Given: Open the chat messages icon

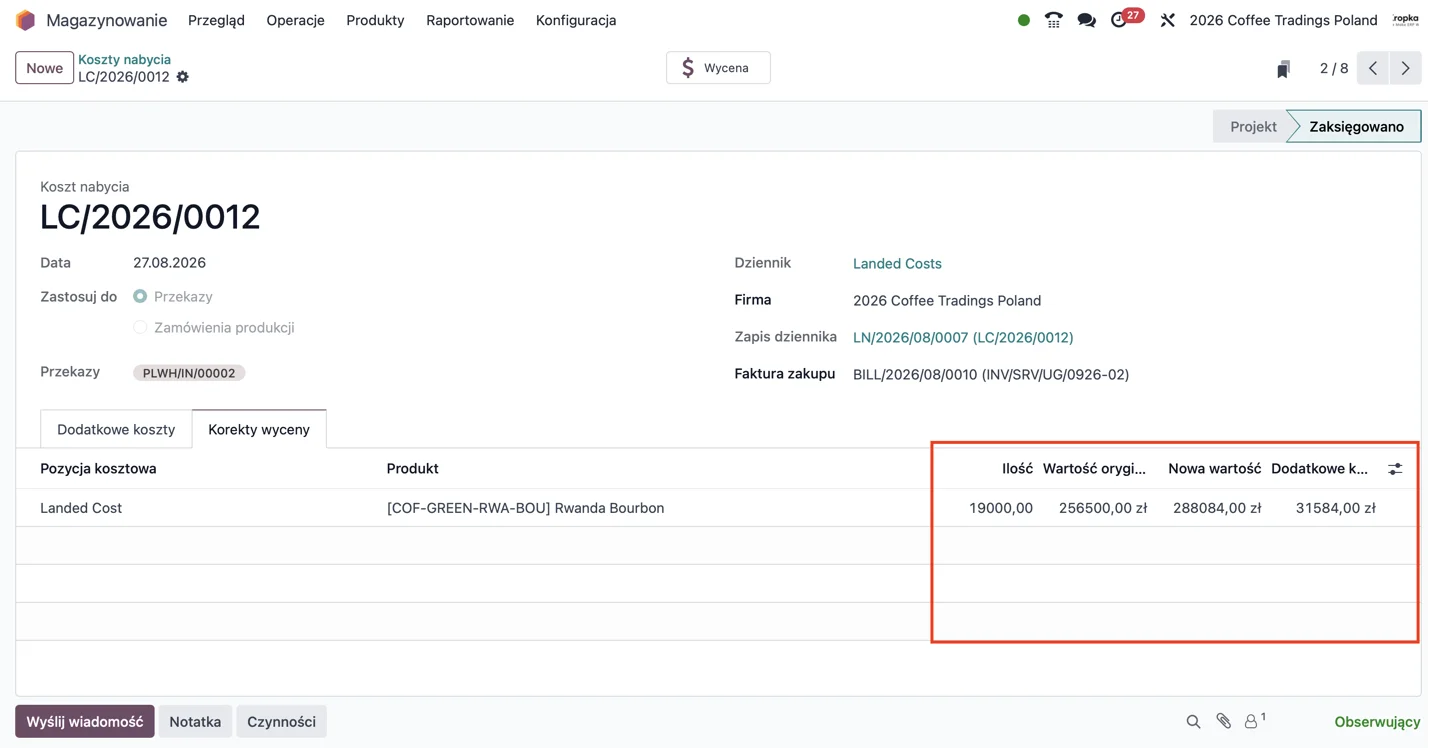Looking at the screenshot, I should point(1086,20).
